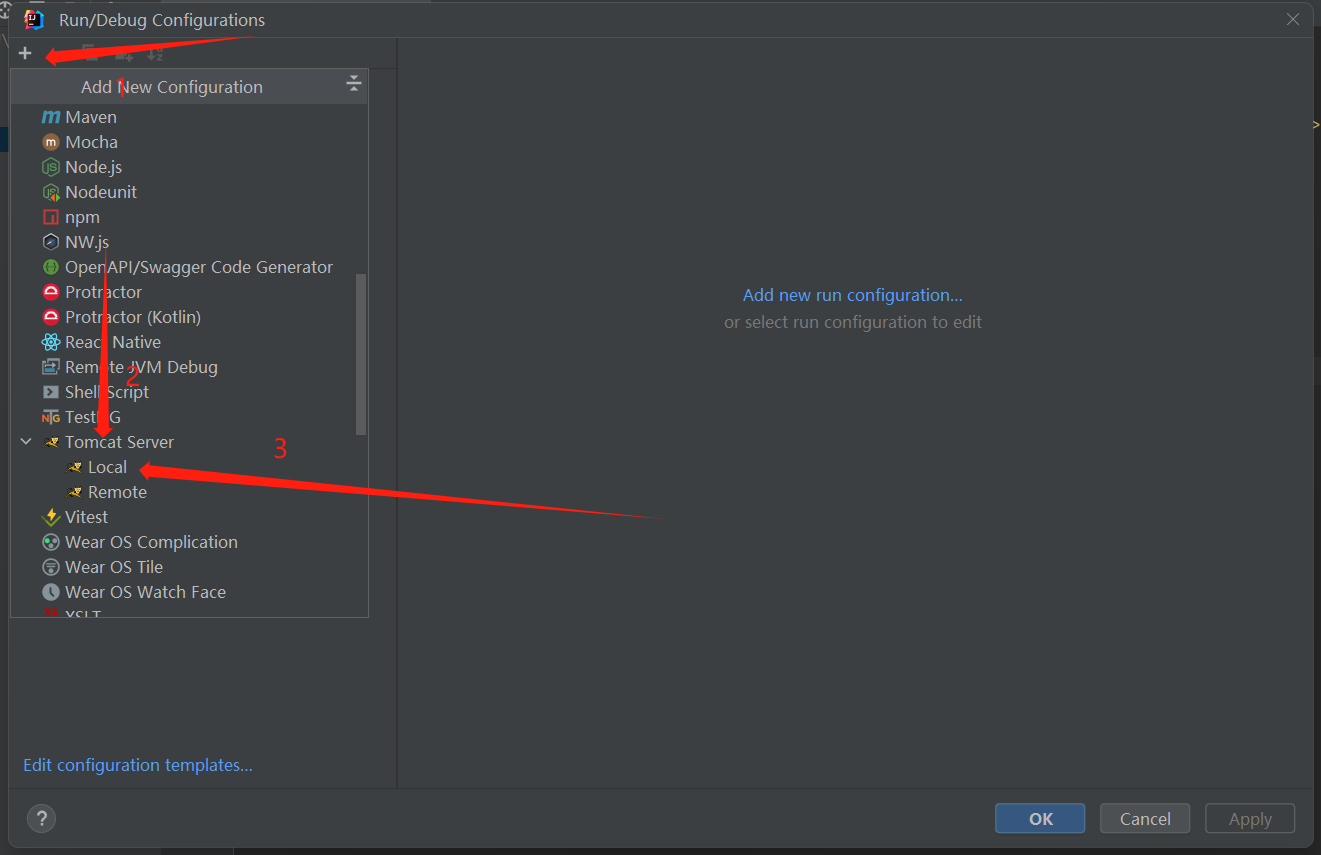
Task: Click the Remote JVM Debug icon
Action: point(51,367)
